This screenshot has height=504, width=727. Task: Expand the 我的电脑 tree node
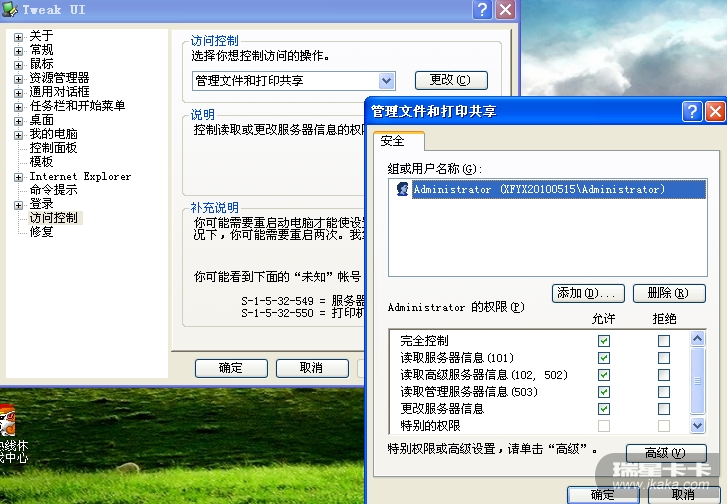coord(18,135)
